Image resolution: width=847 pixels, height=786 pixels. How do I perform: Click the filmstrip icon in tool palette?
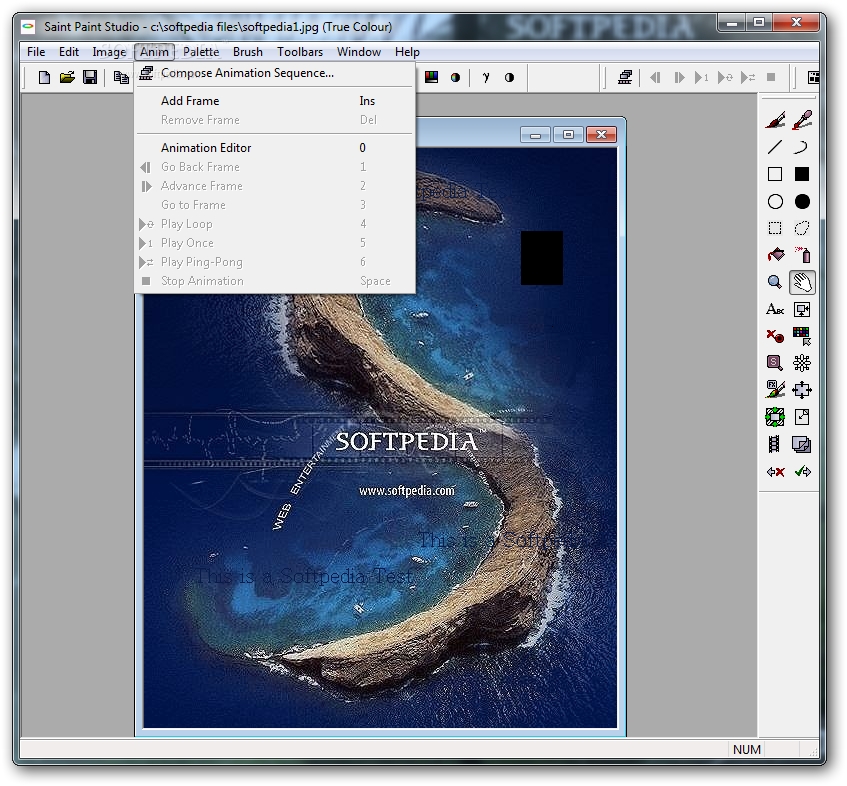pos(775,444)
